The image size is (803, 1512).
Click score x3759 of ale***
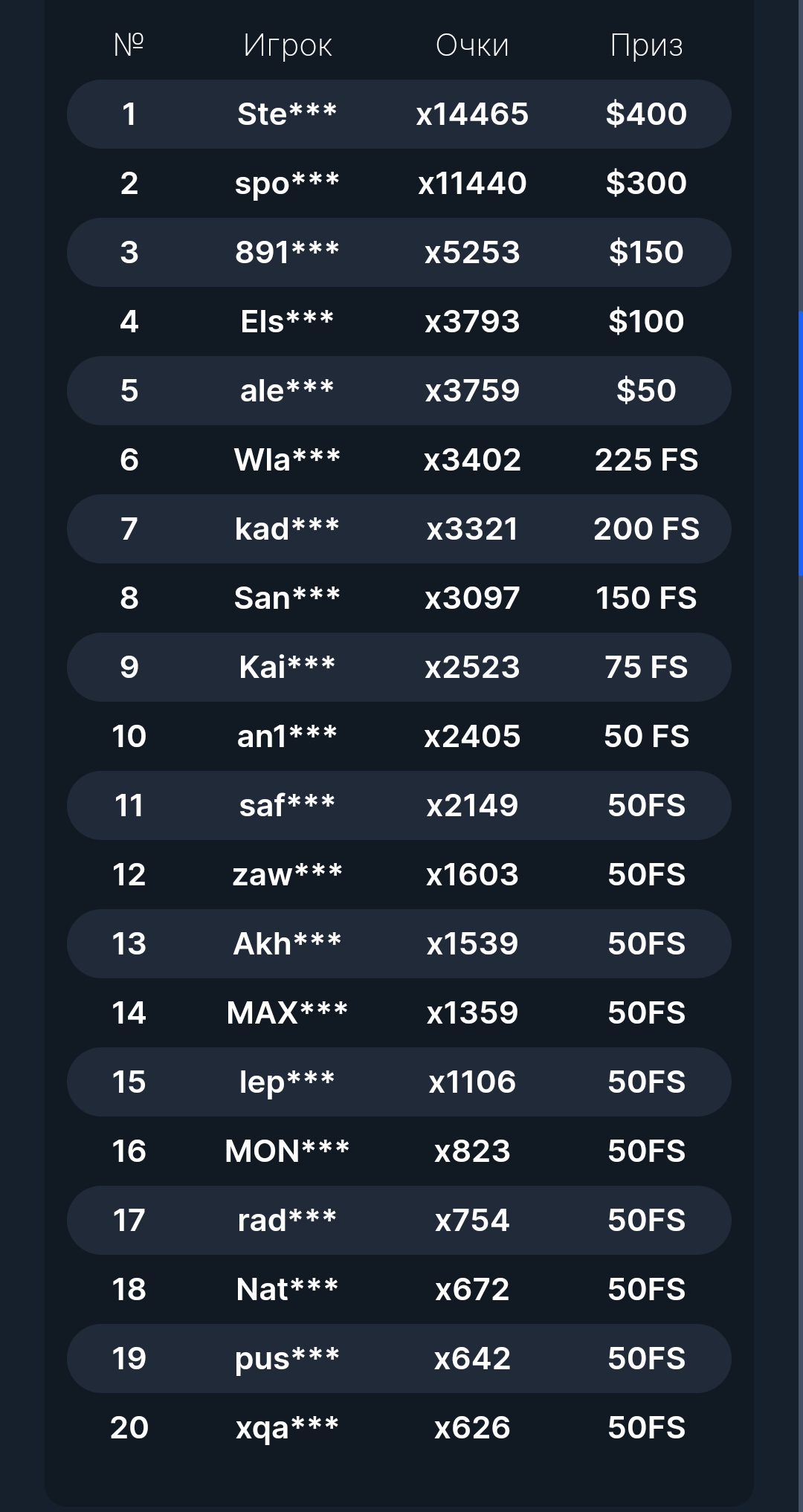click(x=472, y=391)
